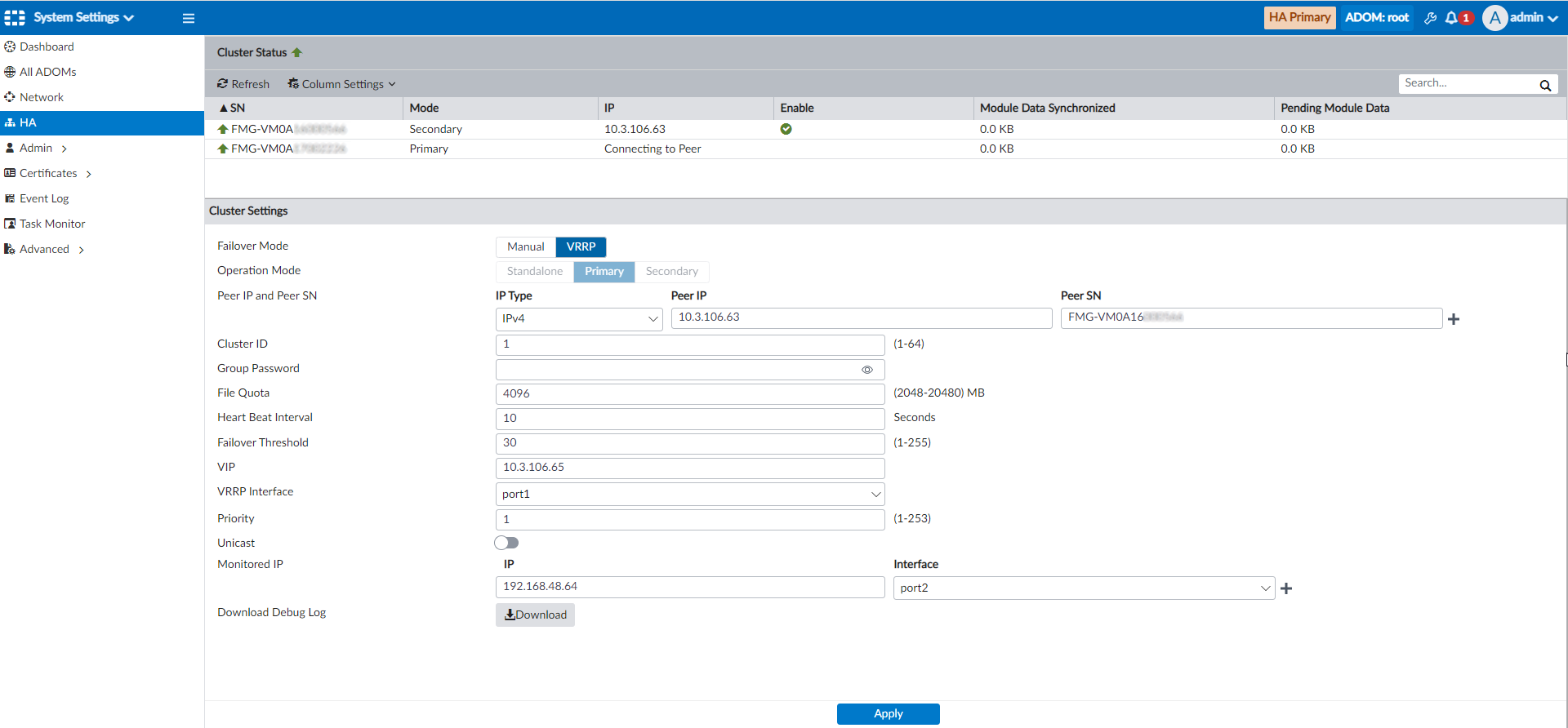
Task: Click the wrench tools icon in header
Action: [x=1430, y=18]
